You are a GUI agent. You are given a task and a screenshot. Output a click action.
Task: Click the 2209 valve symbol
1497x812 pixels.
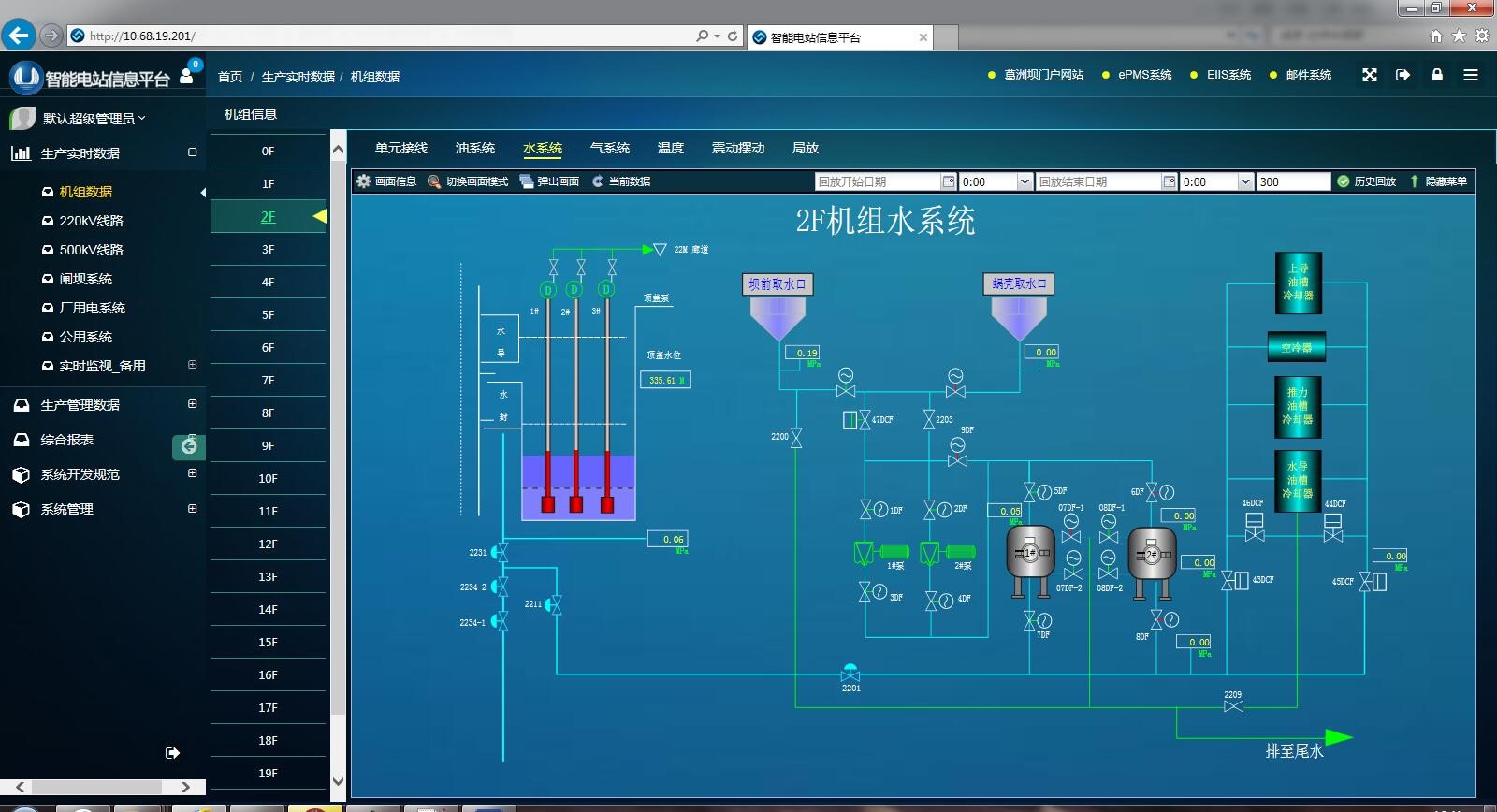pyautogui.click(x=1233, y=706)
